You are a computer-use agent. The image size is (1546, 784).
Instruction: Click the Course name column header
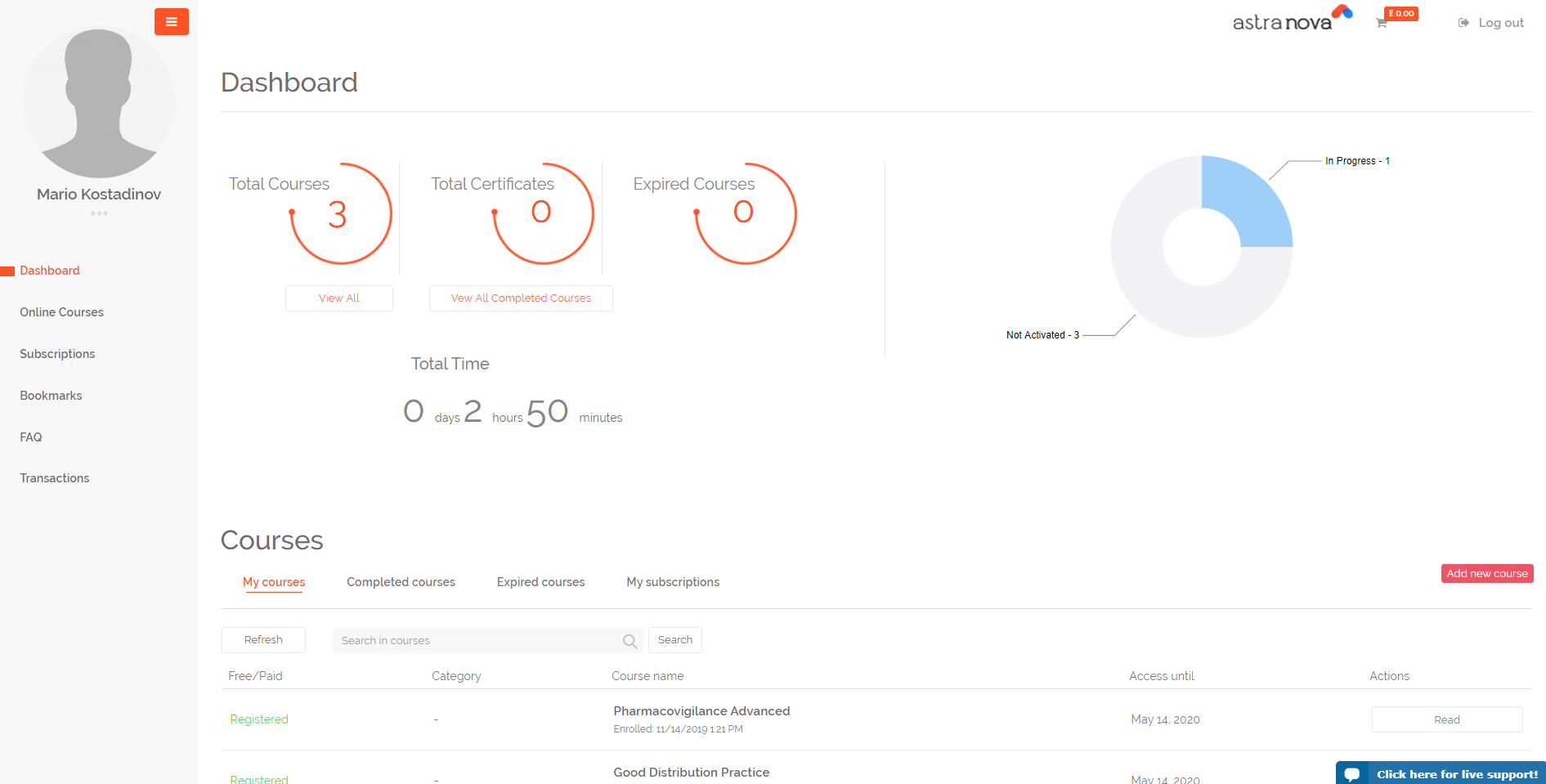tap(648, 676)
